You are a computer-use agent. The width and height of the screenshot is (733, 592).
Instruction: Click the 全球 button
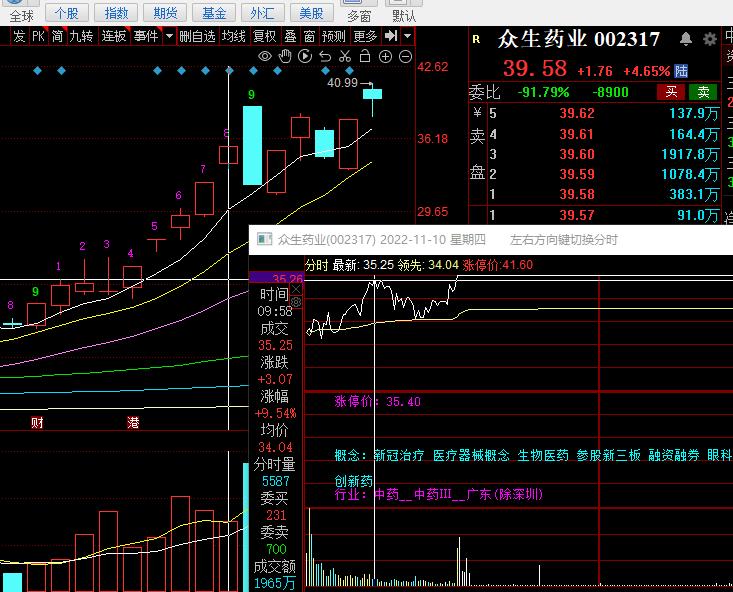coord(22,16)
